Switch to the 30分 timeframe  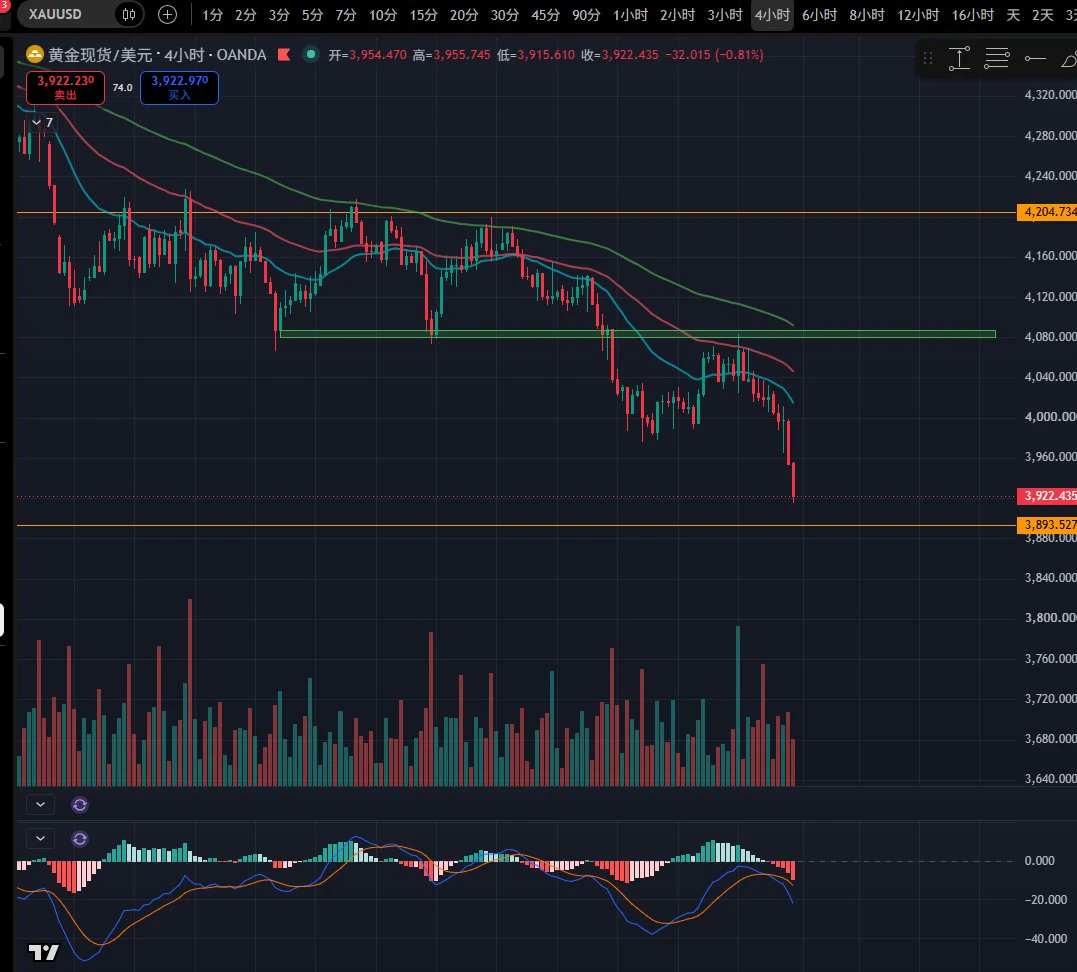click(x=504, y=15)
